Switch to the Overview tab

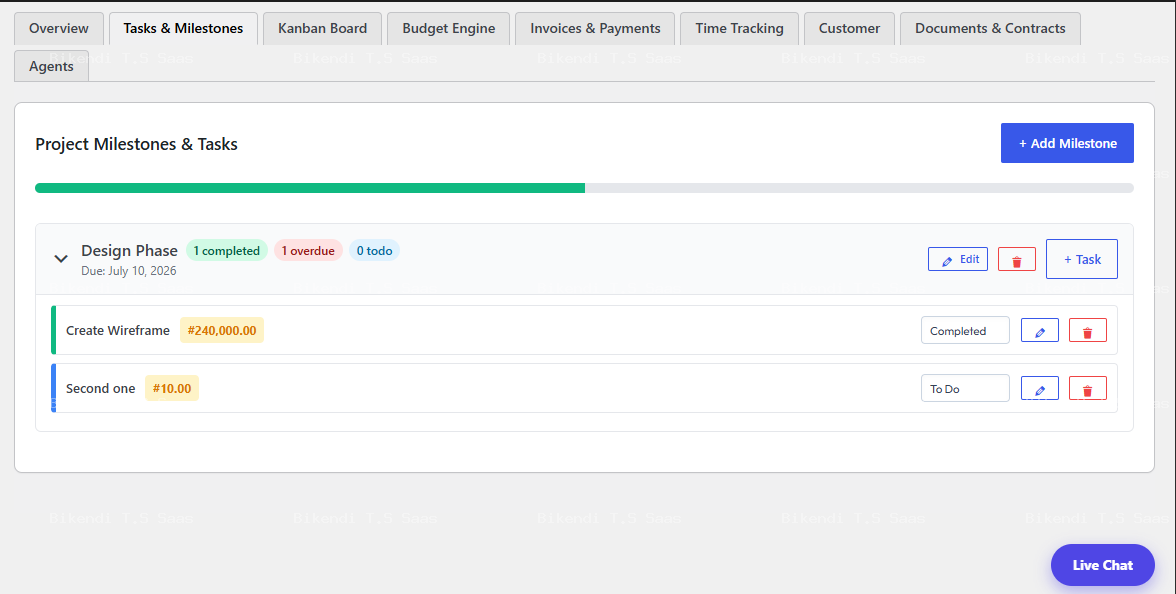click(x=58, y=28)
